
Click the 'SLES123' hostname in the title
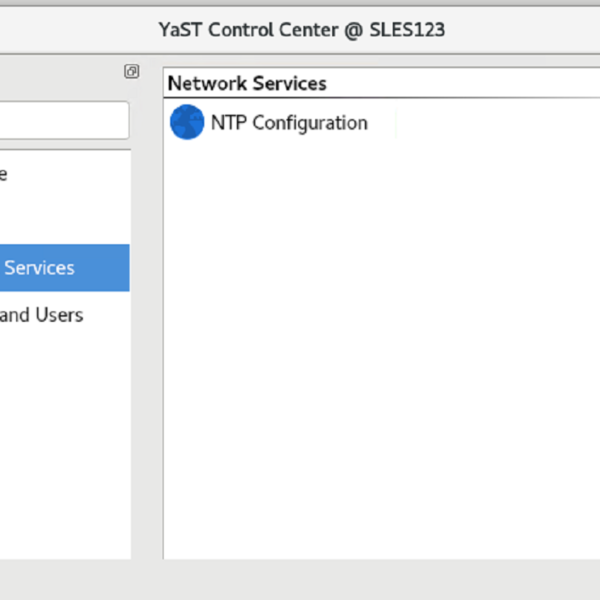coord(409,29)
